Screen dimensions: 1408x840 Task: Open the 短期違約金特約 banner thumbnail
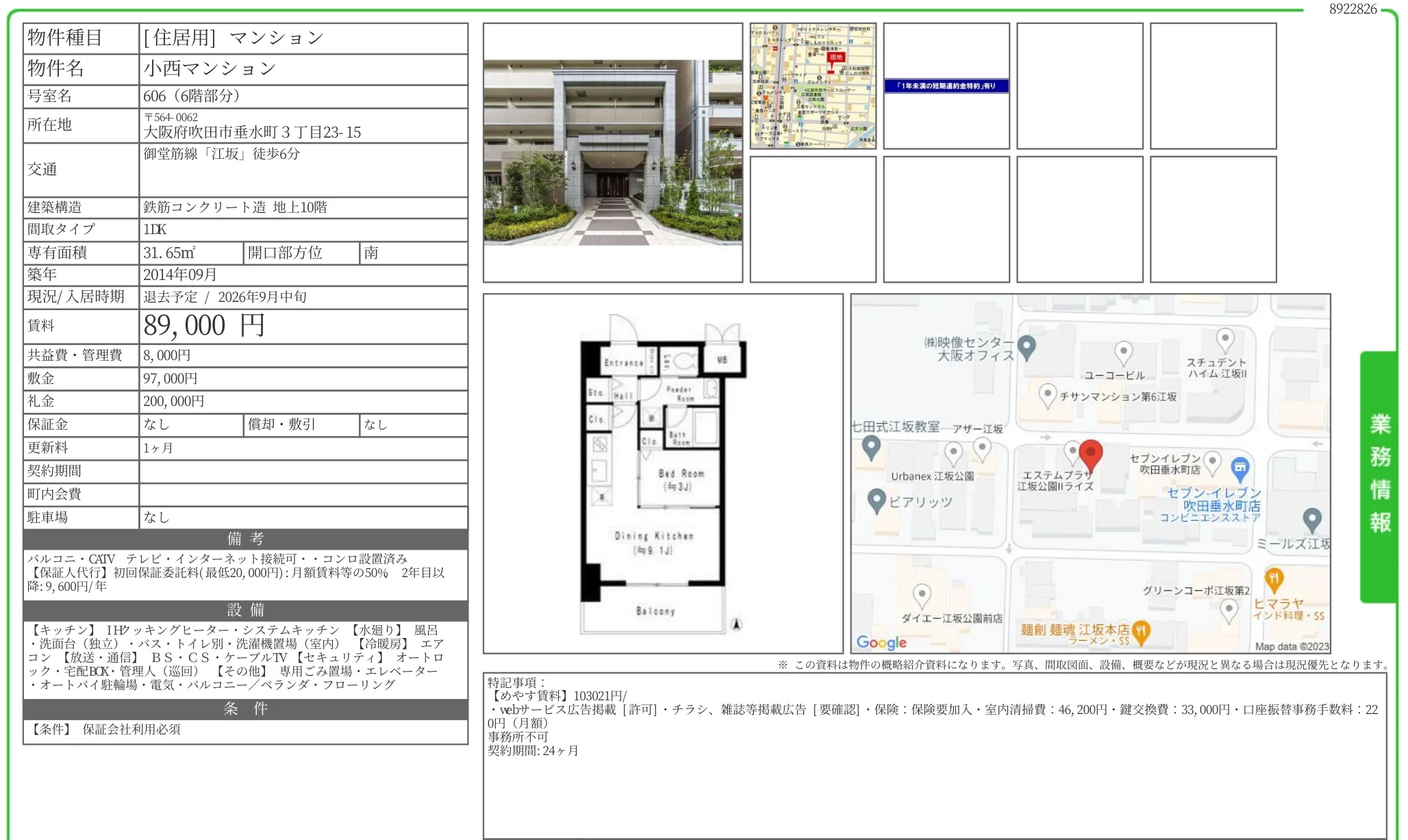click(x=946, y=86)
